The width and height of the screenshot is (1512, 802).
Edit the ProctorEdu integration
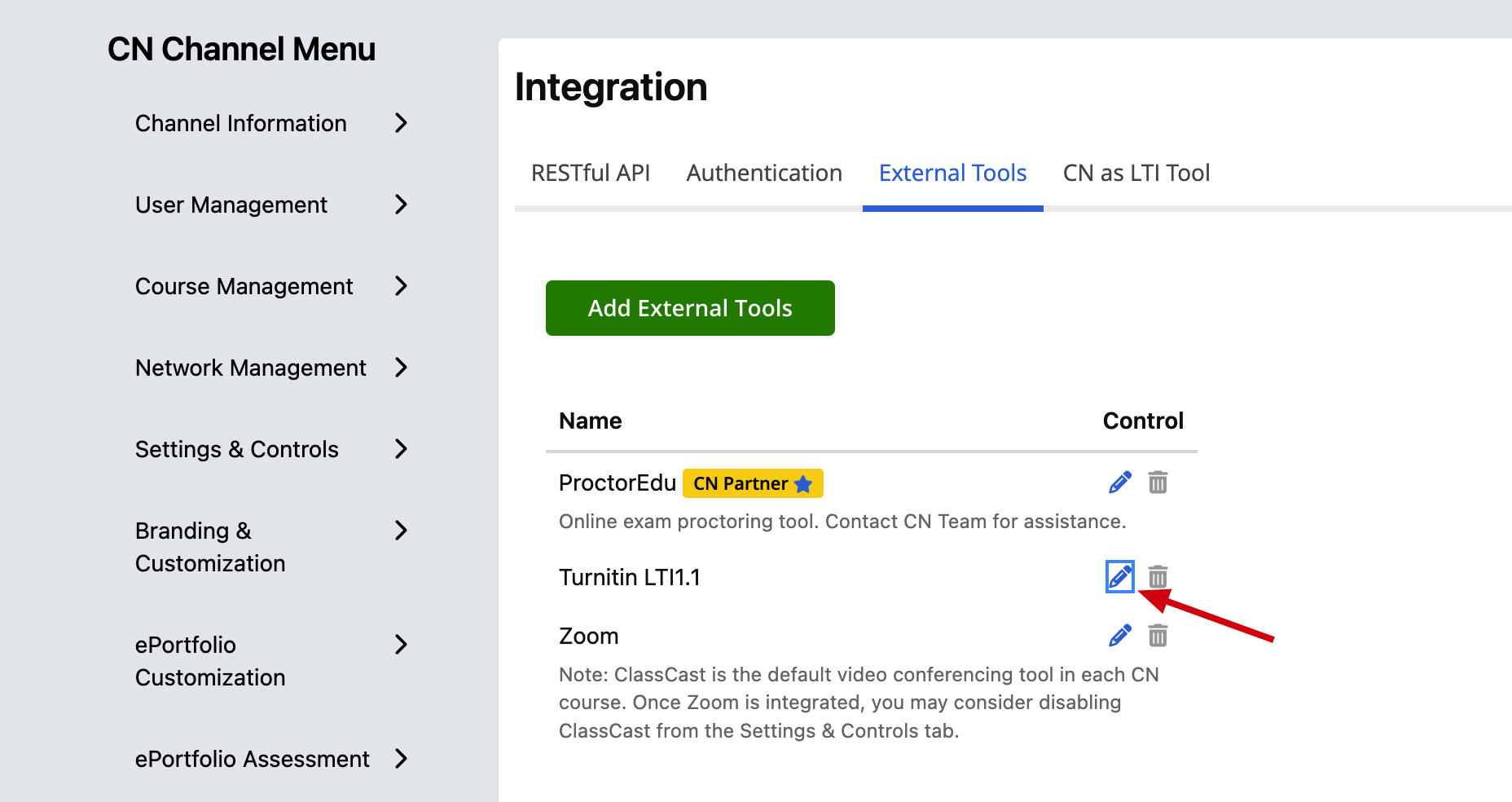click(x=1120, y=482)
